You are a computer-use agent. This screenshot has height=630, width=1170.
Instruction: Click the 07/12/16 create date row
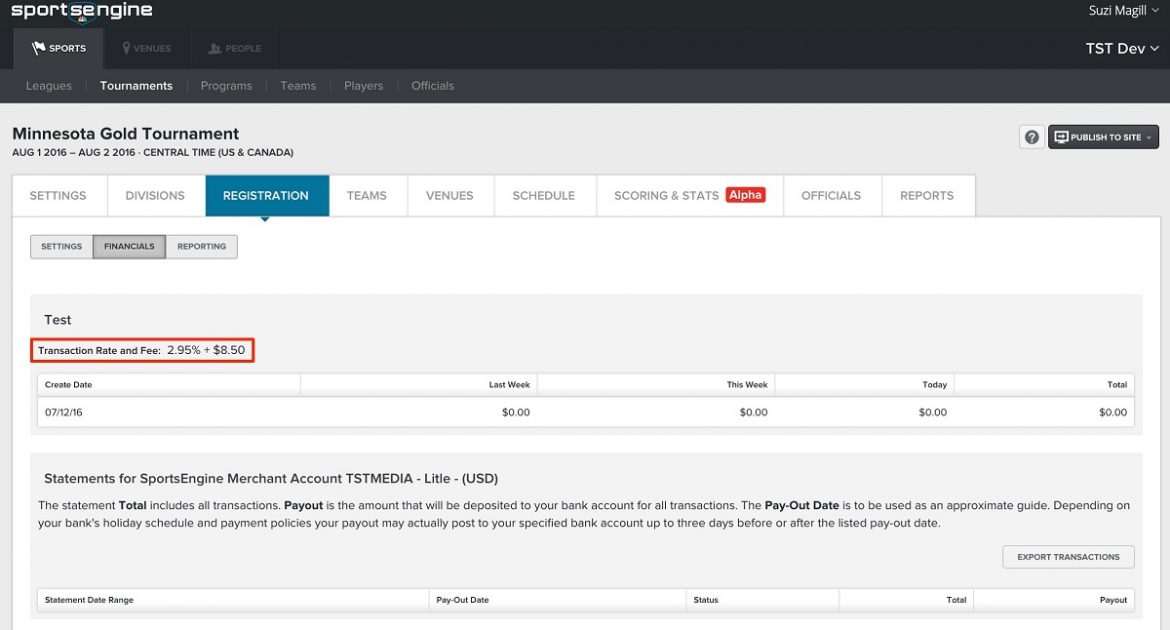65,411
